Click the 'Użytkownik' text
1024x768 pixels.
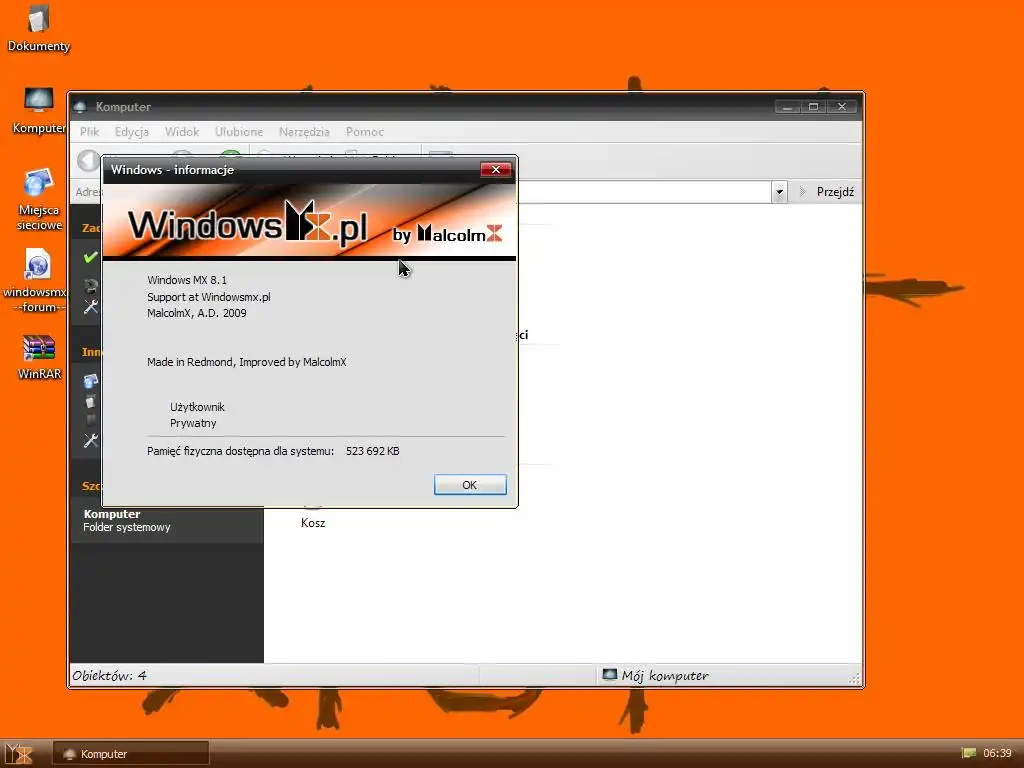[x=197, y=408]
